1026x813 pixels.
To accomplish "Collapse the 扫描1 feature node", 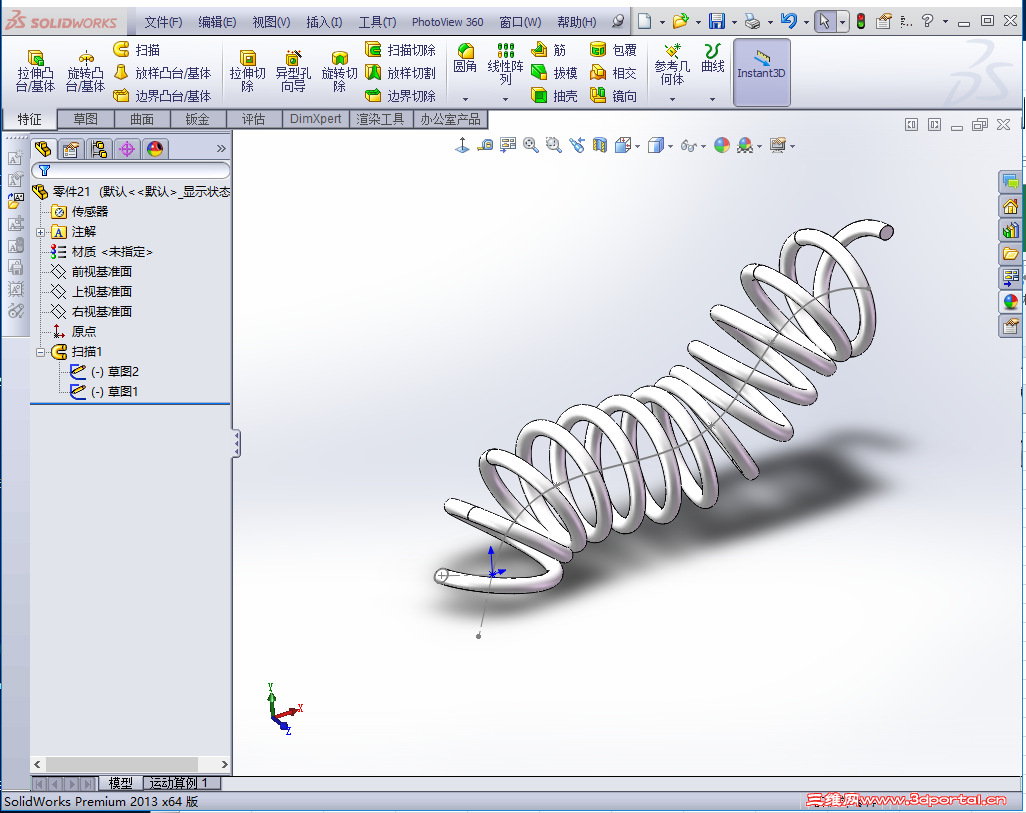I will (x=41, y=352).
